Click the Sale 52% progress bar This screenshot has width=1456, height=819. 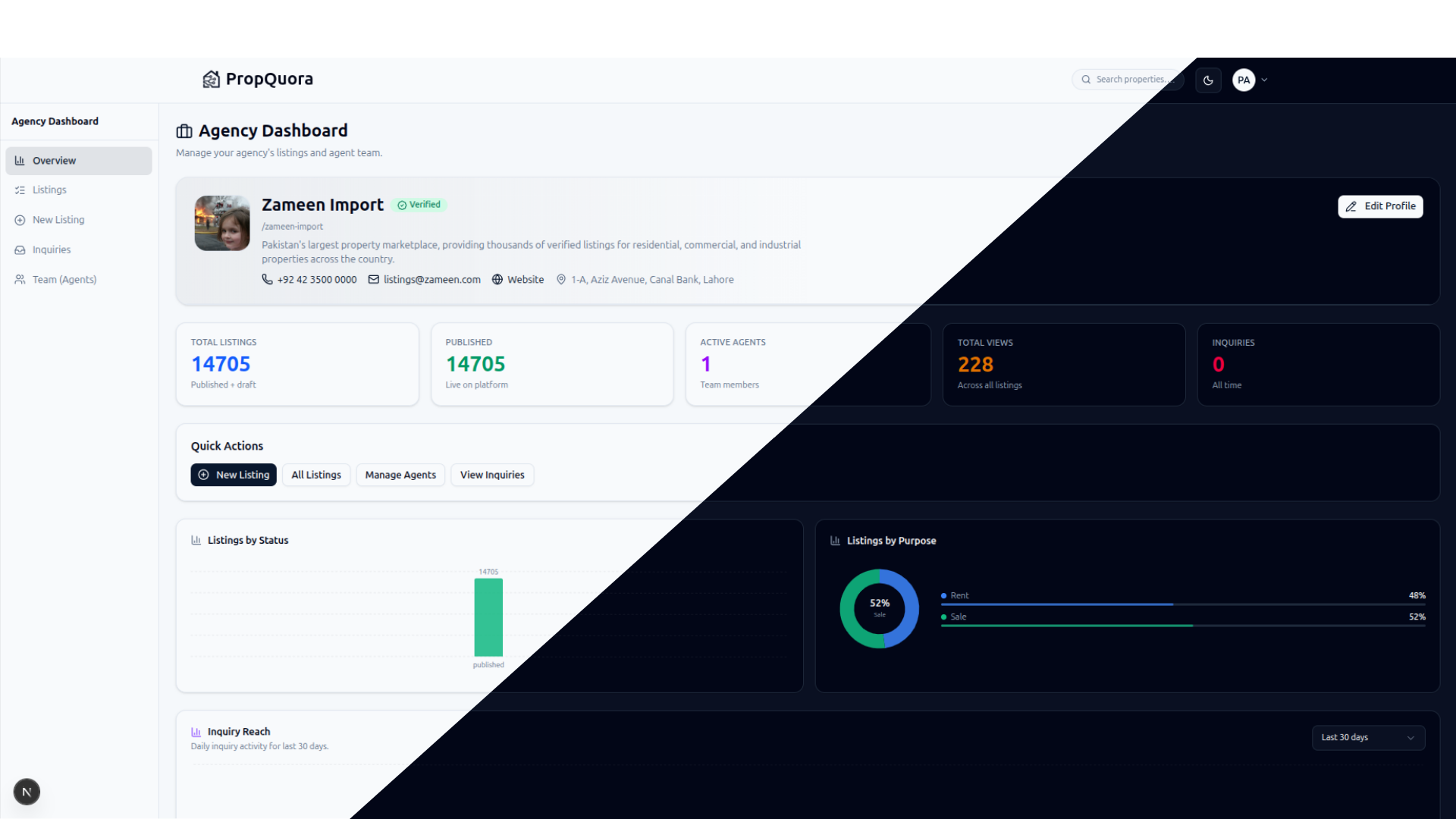coord(1183,626)
